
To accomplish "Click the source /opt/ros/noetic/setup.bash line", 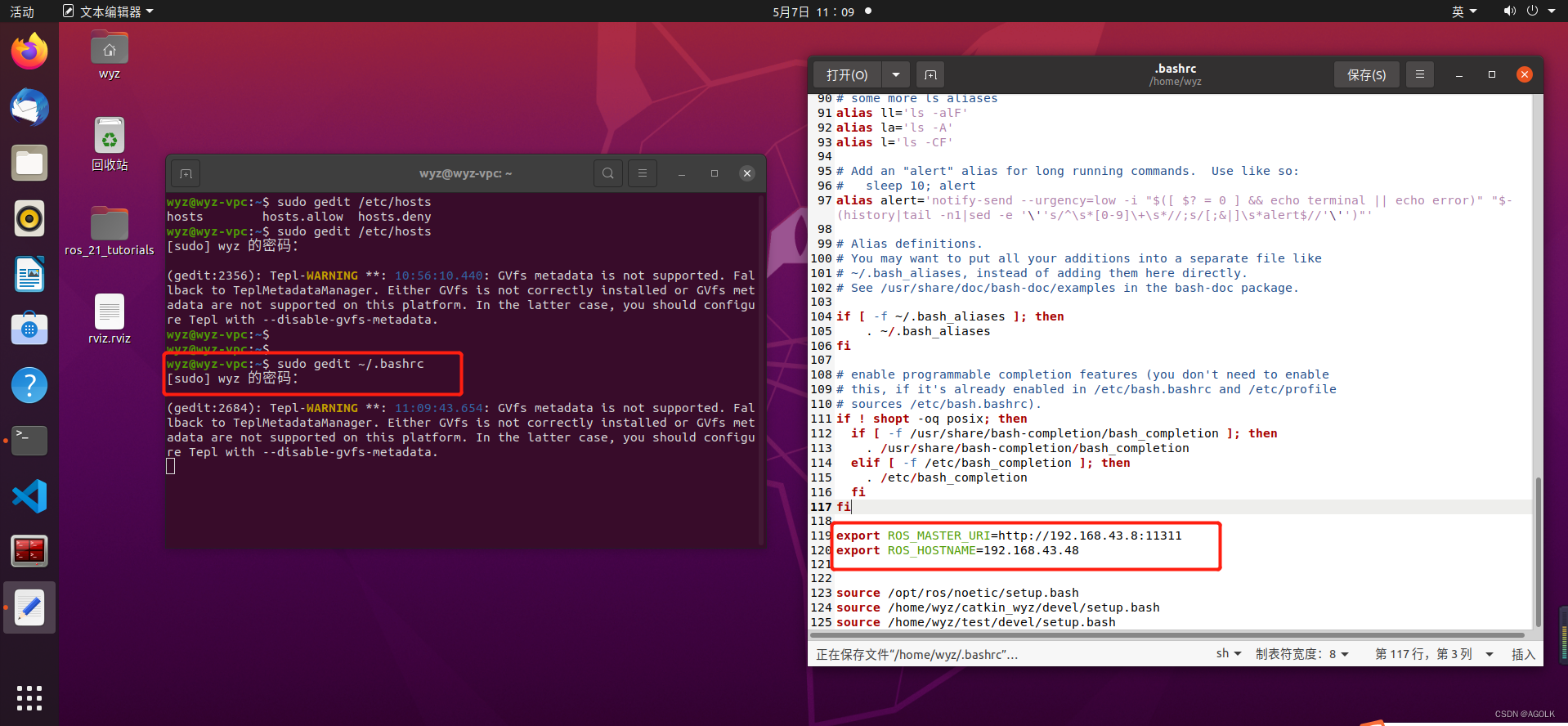I will (x=957, y=593).
